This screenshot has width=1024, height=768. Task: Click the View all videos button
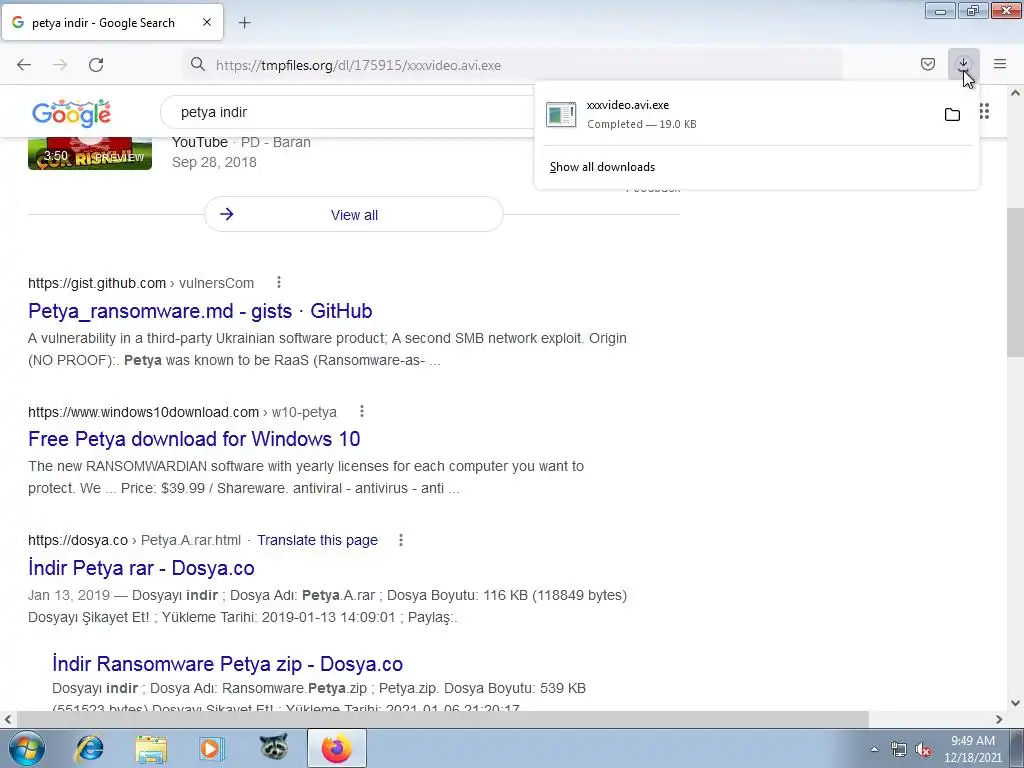[354, 214]
